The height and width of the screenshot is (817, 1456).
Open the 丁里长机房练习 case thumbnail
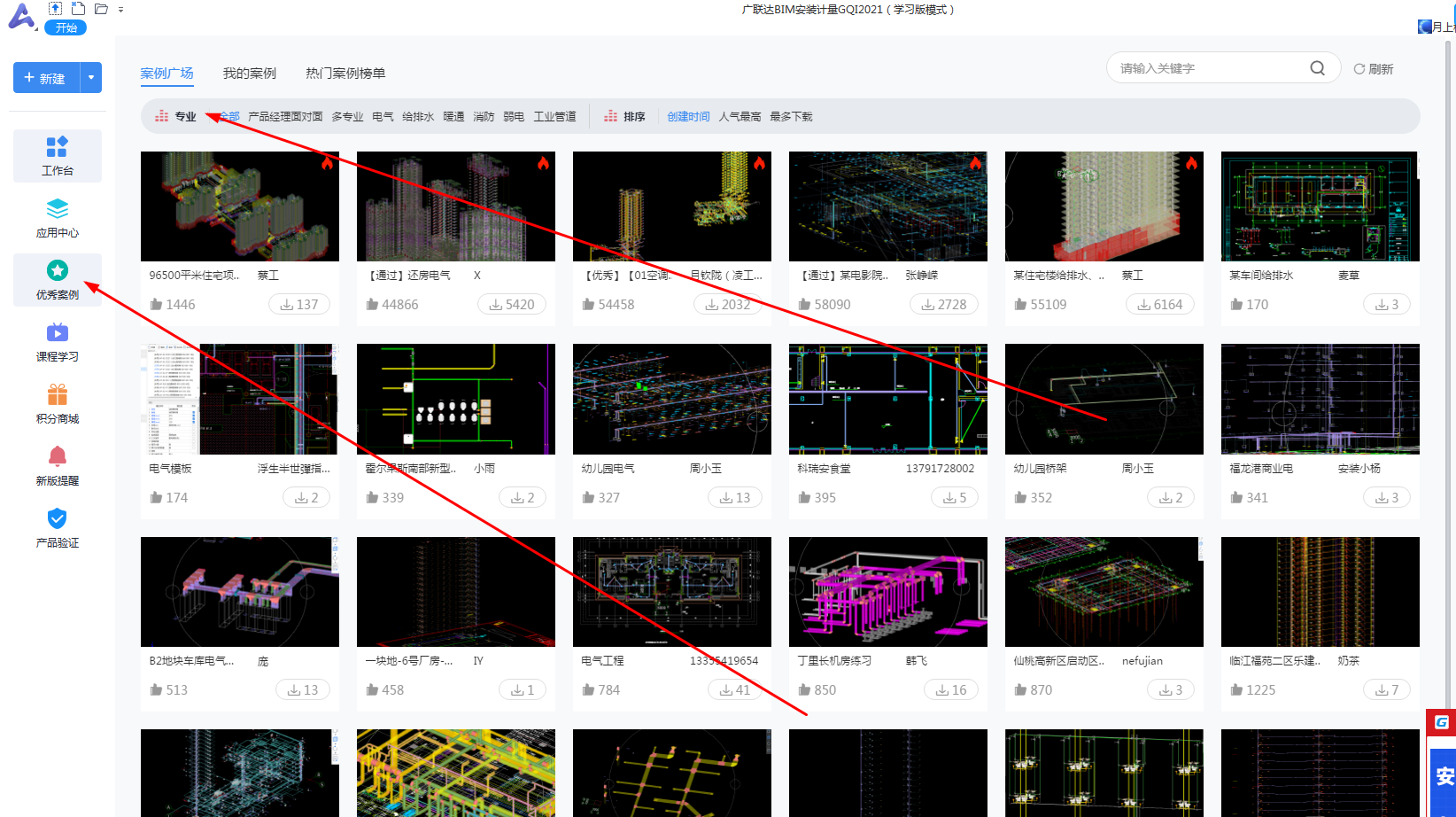point(888,592)
